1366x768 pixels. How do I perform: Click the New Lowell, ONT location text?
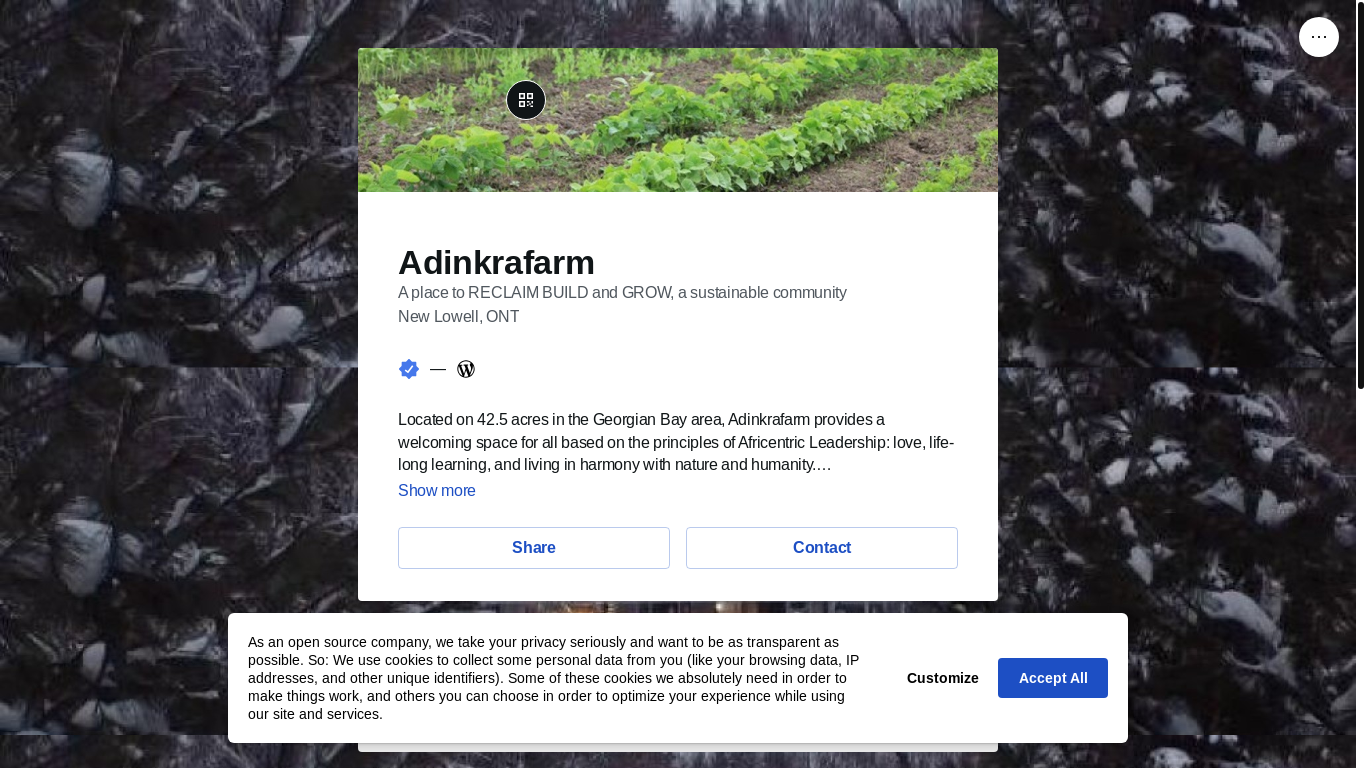[458, 317]
